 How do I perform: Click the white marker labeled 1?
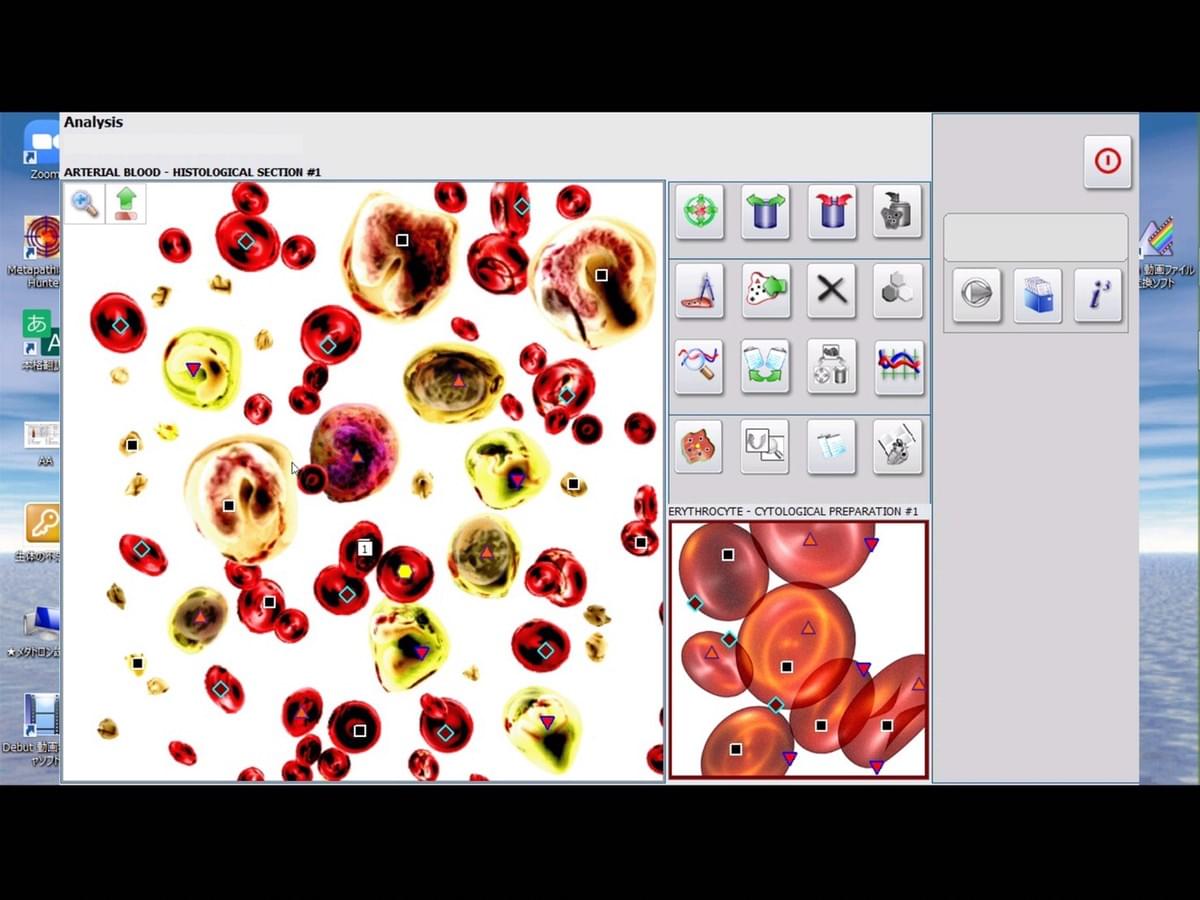point(365,549)
